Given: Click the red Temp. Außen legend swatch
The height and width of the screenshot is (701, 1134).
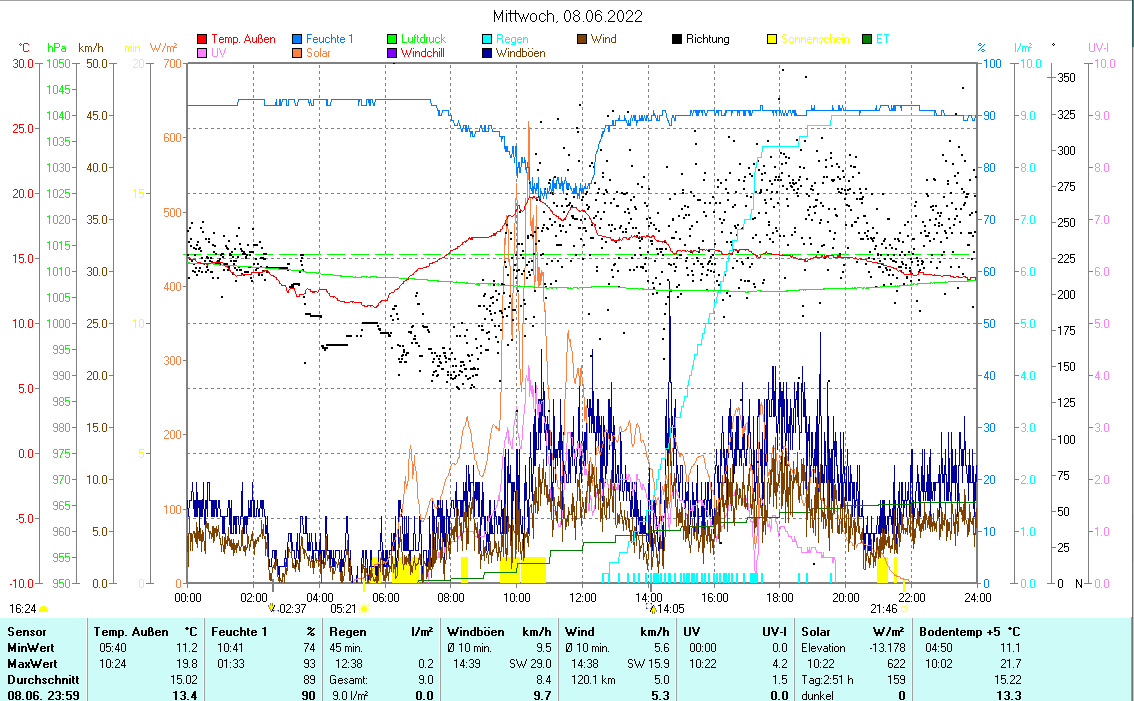Looking at the screenshot, I should point(203,40).
